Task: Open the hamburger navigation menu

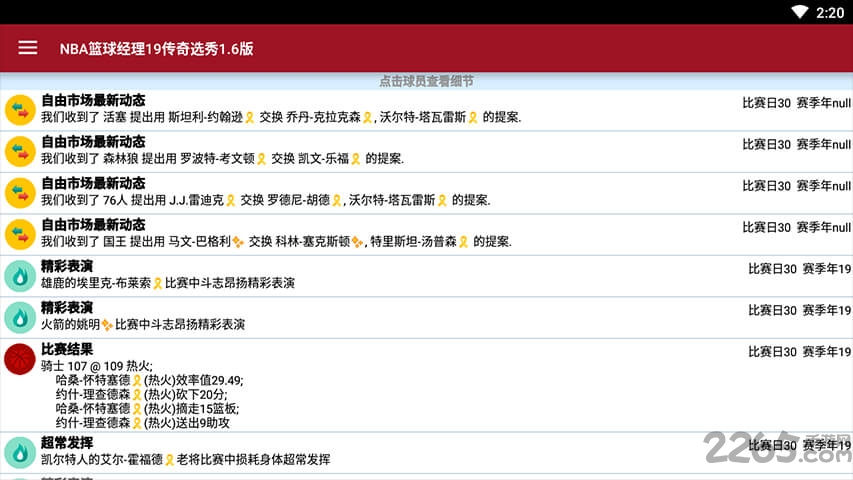Action: (28, 48)
